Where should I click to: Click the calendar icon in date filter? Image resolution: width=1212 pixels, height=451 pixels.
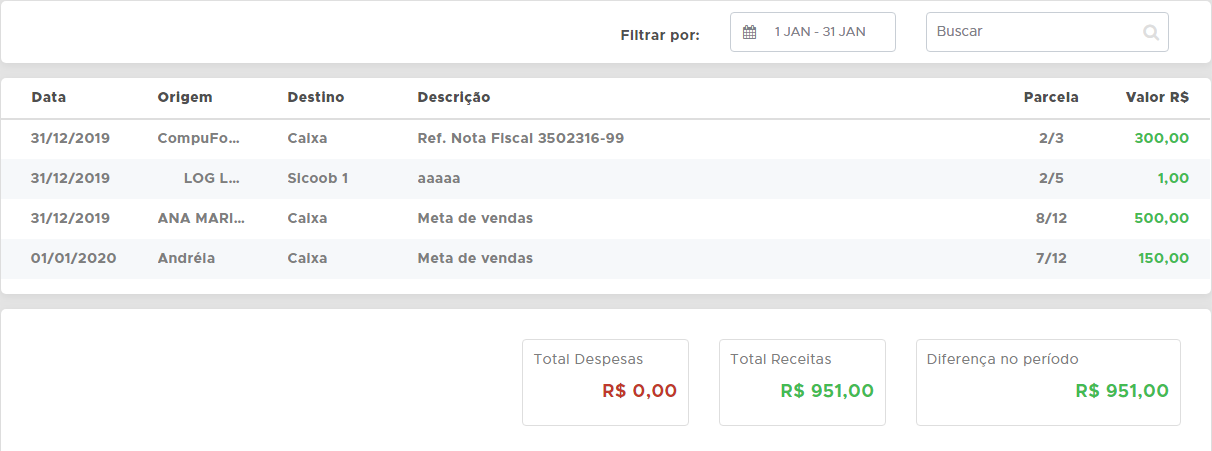click(749, 32)
